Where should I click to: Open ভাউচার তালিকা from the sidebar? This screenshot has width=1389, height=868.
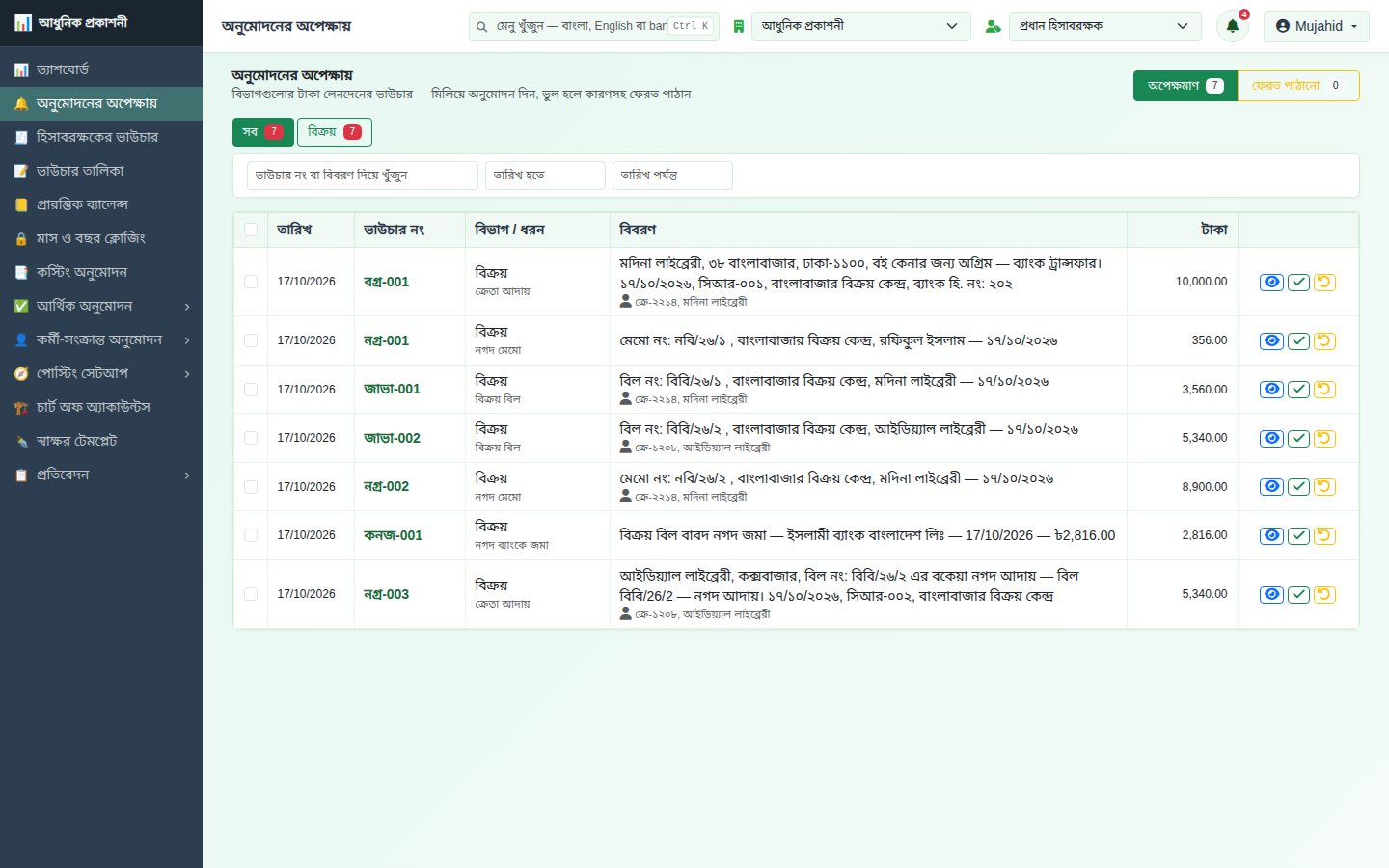pos(101,171)
